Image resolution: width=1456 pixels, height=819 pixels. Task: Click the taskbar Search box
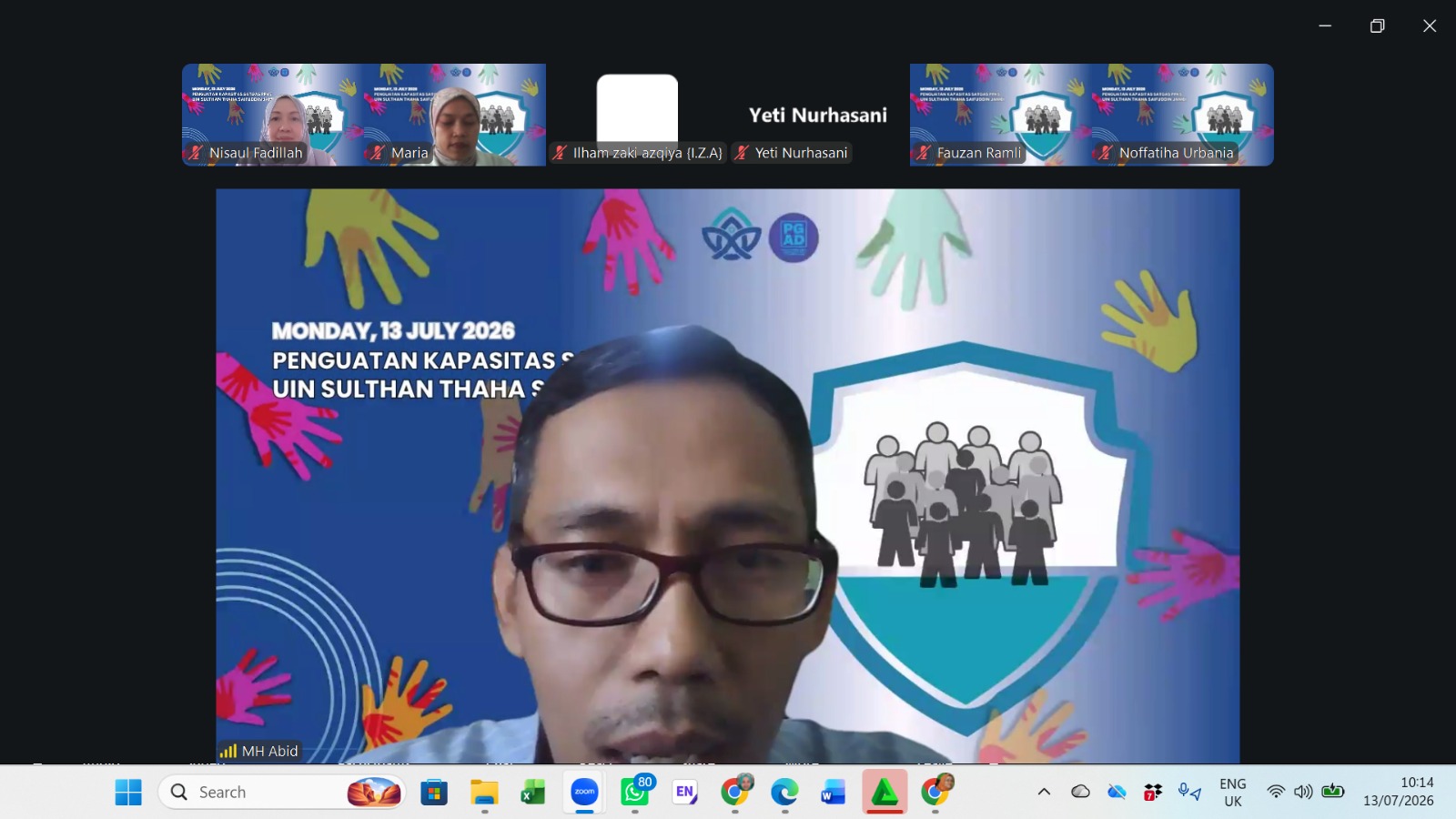pos(282,792)
